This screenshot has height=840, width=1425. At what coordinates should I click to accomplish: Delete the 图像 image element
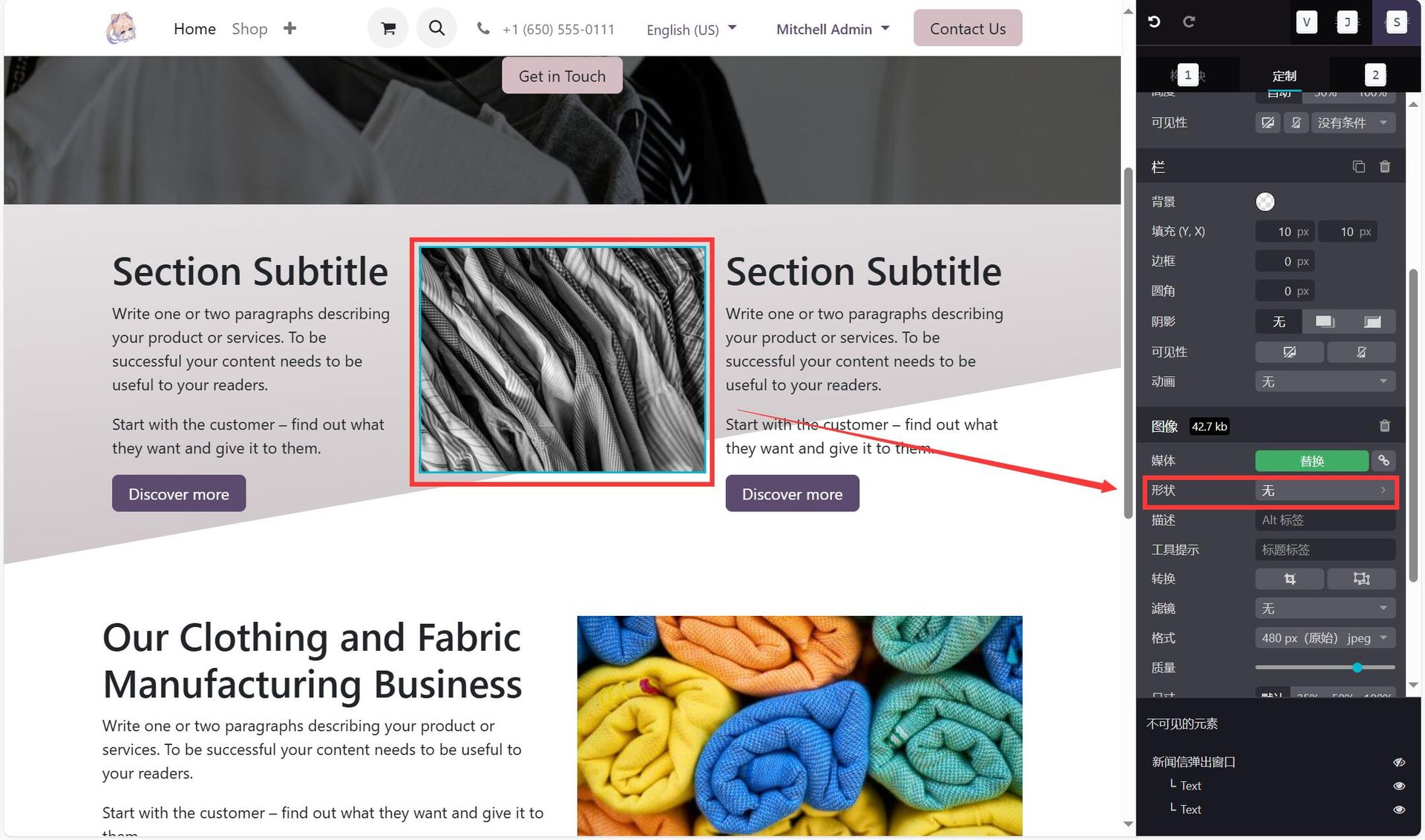click(1385, 426)
